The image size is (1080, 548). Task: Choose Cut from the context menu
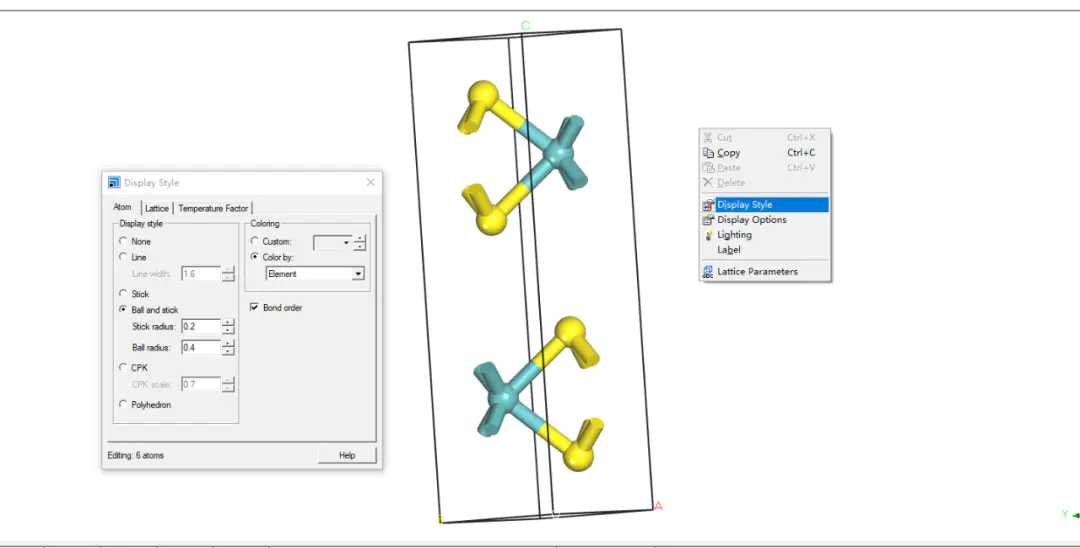(765, 138)
